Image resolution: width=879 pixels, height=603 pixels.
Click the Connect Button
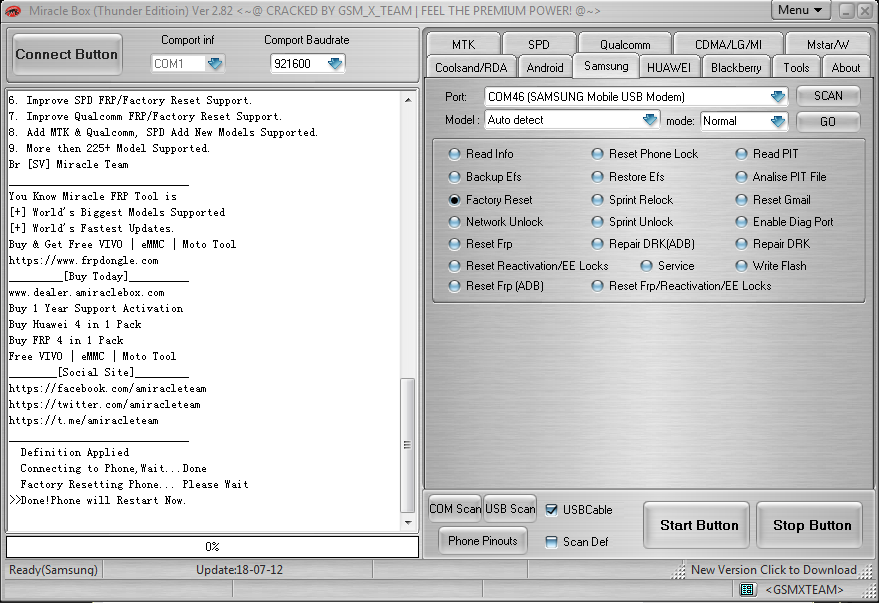coord(67,54)
